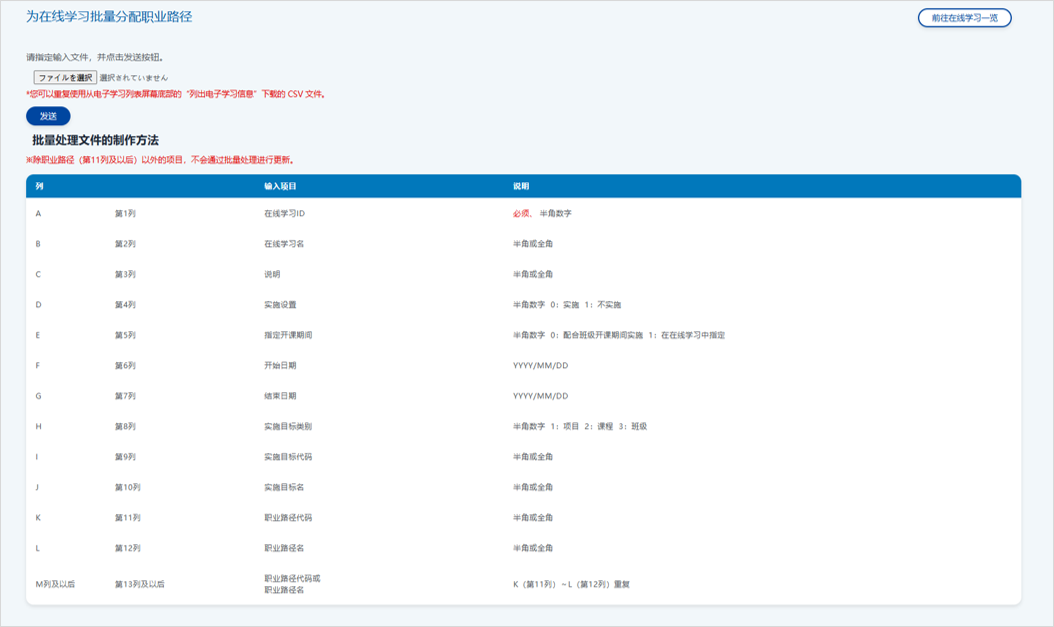
Task: Click the 選択されていません file status text
Action: pos(134,77)
